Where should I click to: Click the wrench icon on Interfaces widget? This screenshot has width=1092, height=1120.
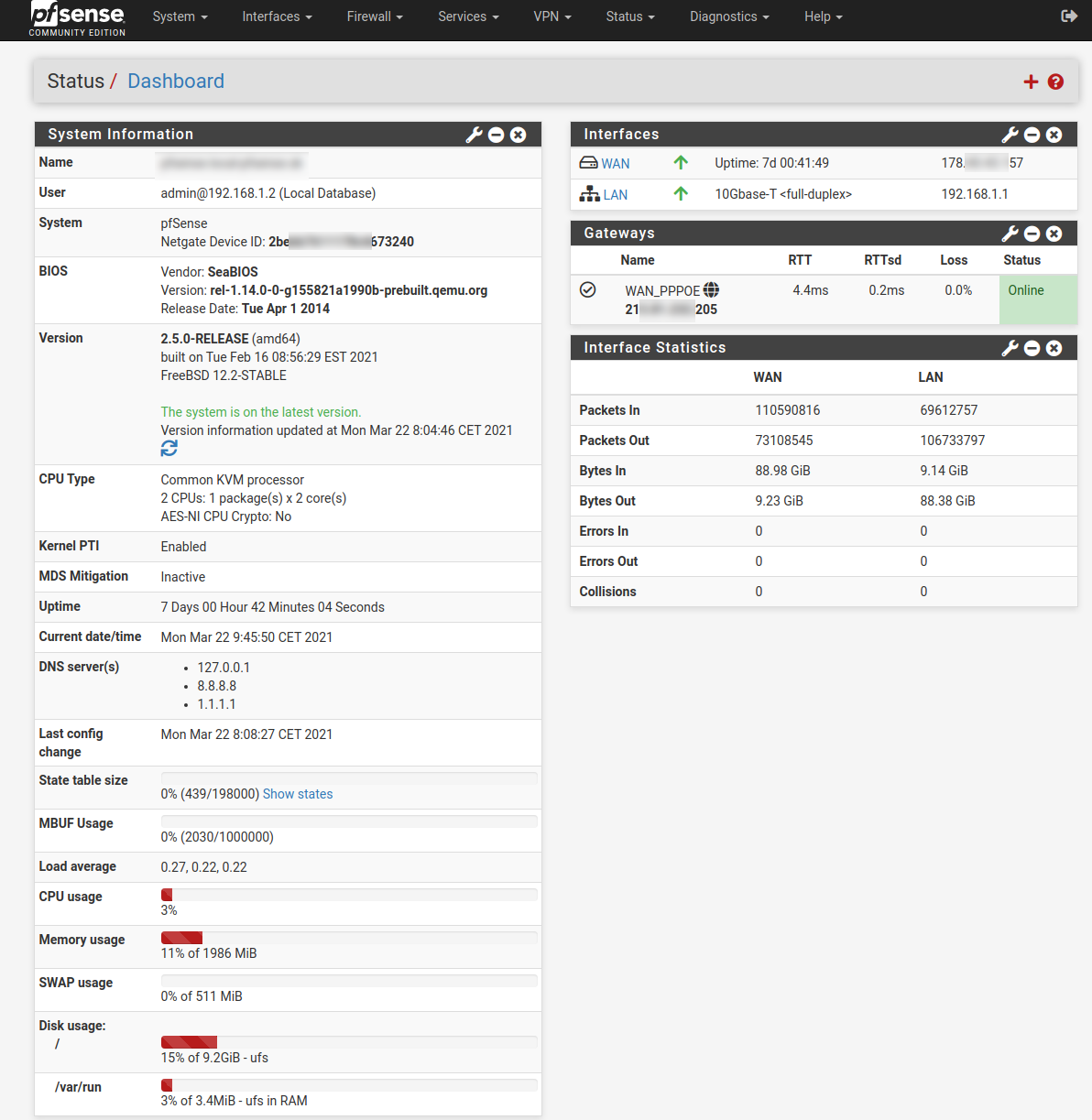1010,135
